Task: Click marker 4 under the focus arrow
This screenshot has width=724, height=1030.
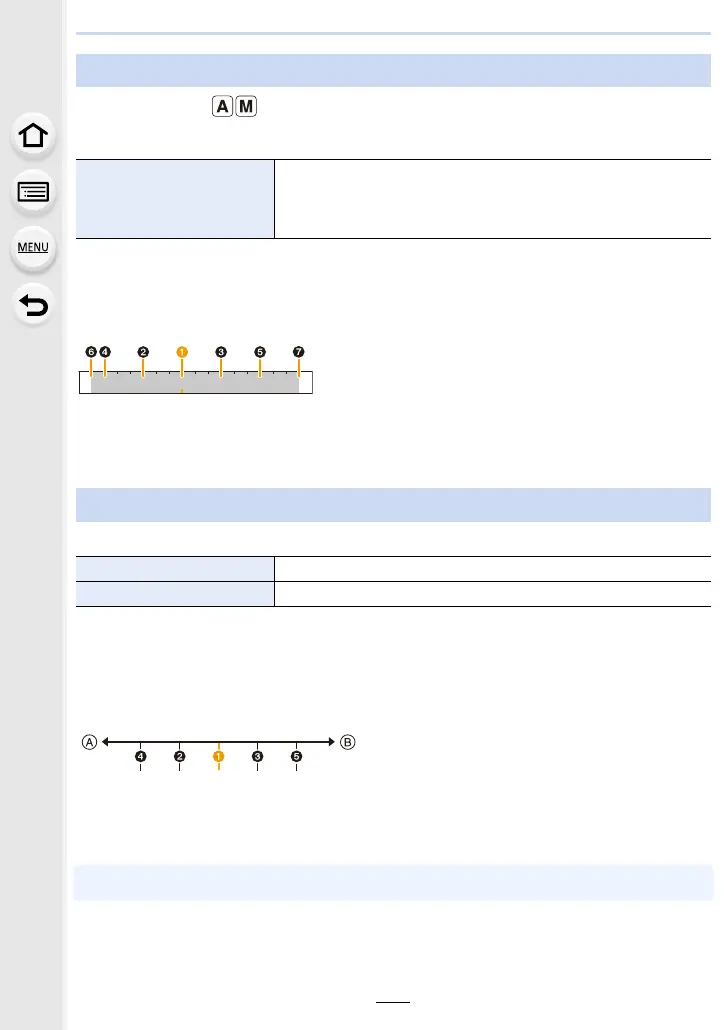Action: [x=141, y=757]
